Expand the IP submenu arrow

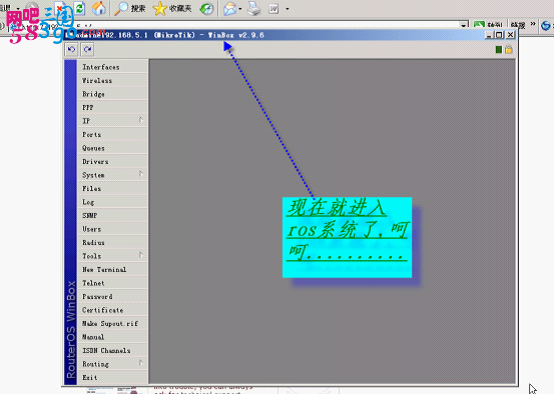click(141, 120)
